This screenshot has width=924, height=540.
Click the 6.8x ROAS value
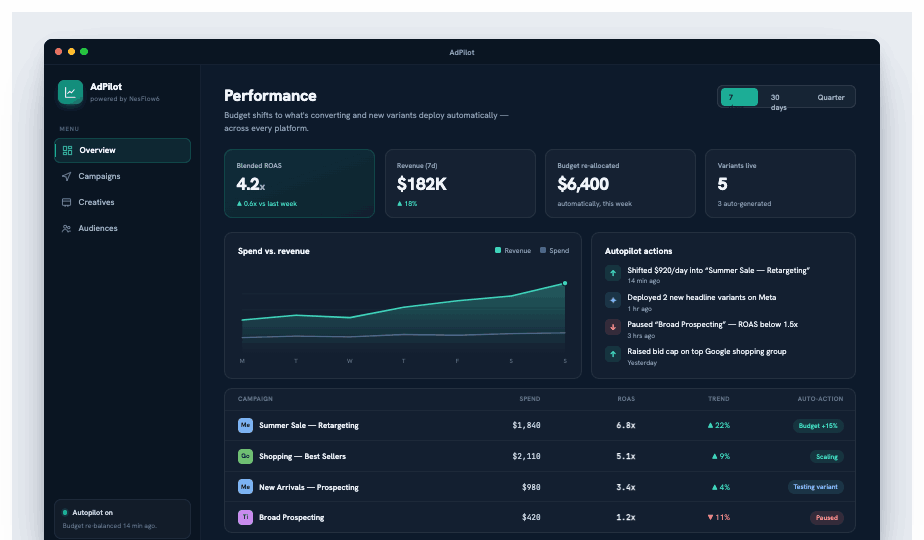tap(626, 426)
